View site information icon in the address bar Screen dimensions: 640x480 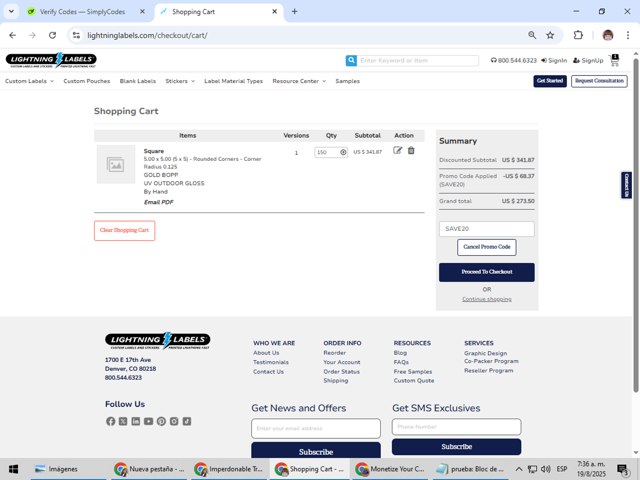[76, 35]
